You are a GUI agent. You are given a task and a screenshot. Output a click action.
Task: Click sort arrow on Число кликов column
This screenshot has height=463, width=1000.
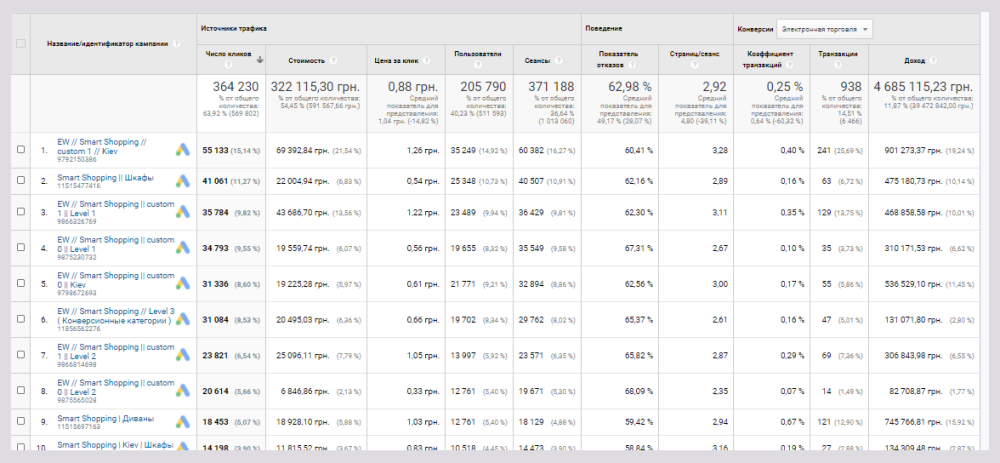pos(261,59)
